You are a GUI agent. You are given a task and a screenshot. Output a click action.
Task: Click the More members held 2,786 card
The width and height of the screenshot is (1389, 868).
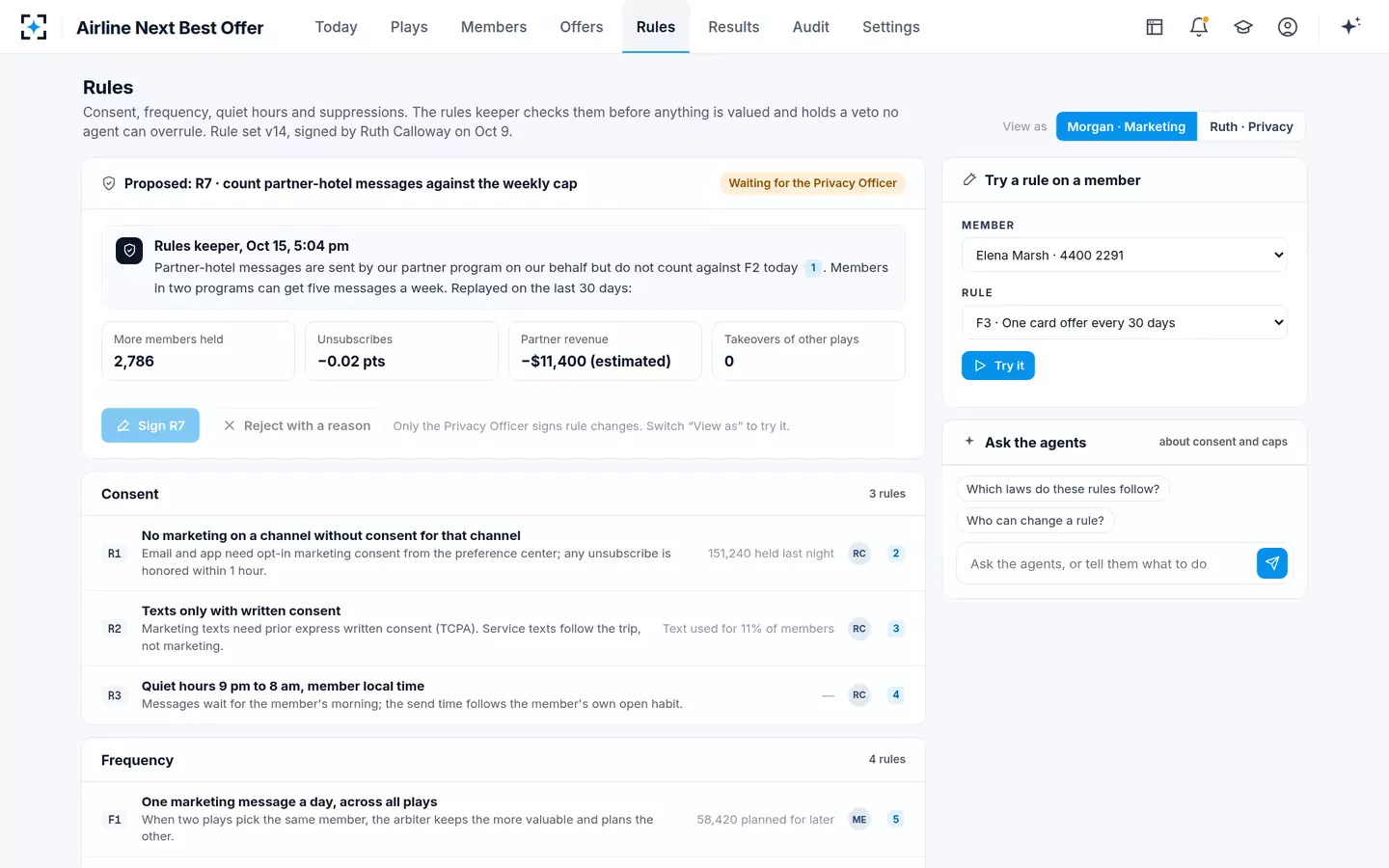(x=198, y=351)
